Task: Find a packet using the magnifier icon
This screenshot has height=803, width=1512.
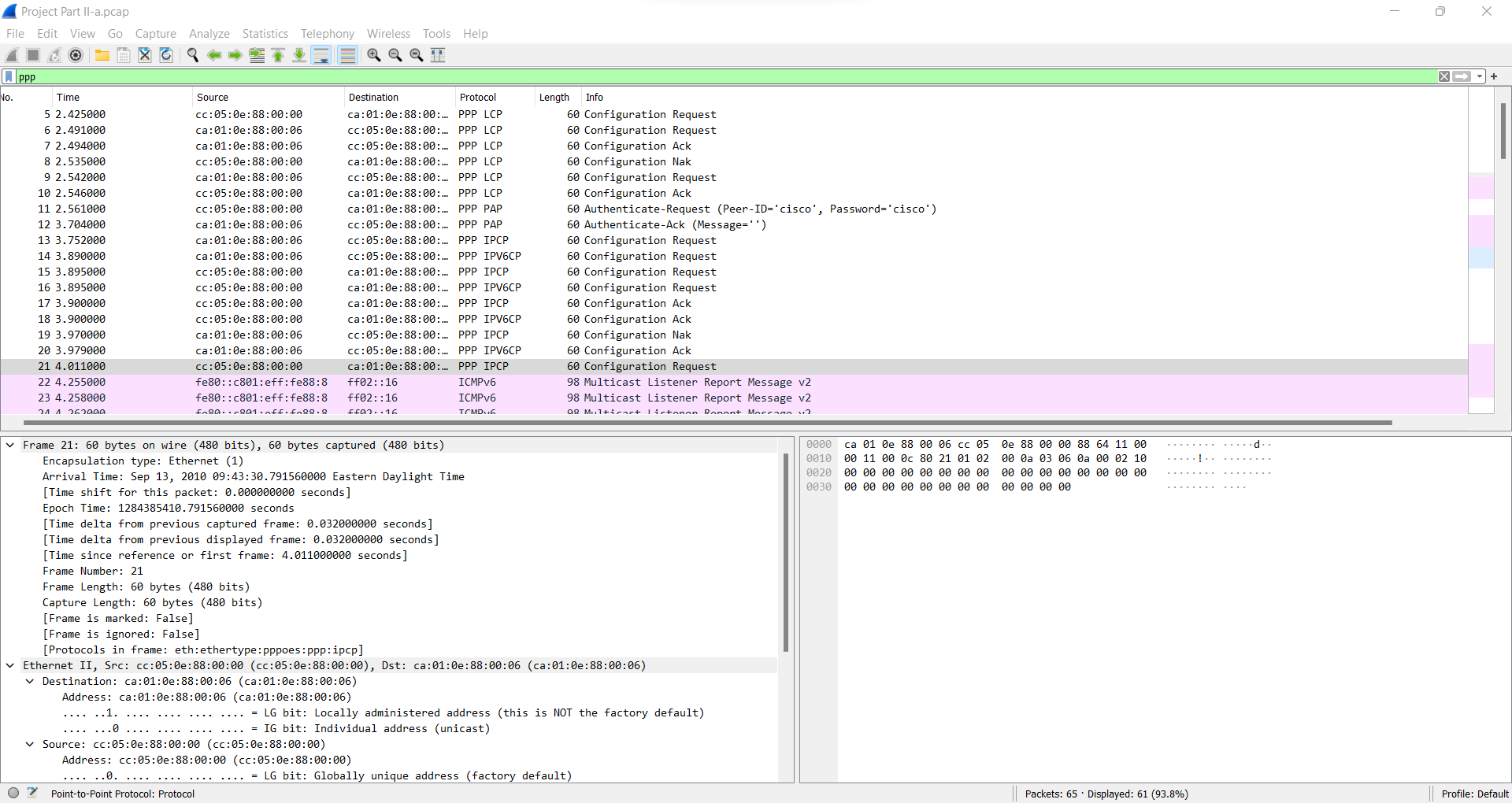Action: 193,55
